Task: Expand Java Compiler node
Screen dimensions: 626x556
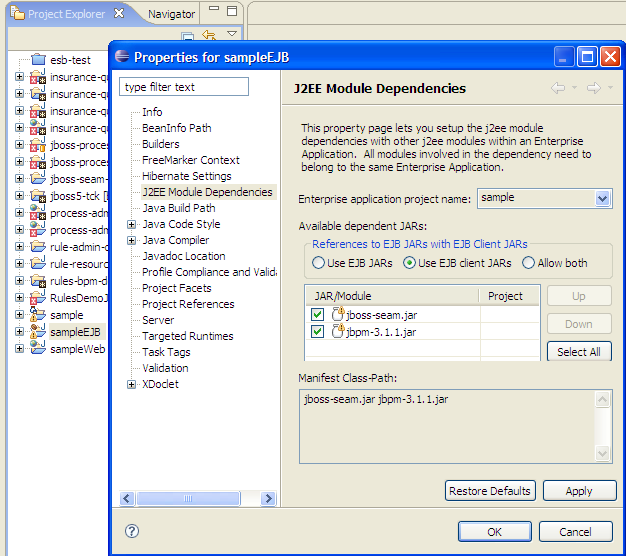Action: click(x=131, y=240)
